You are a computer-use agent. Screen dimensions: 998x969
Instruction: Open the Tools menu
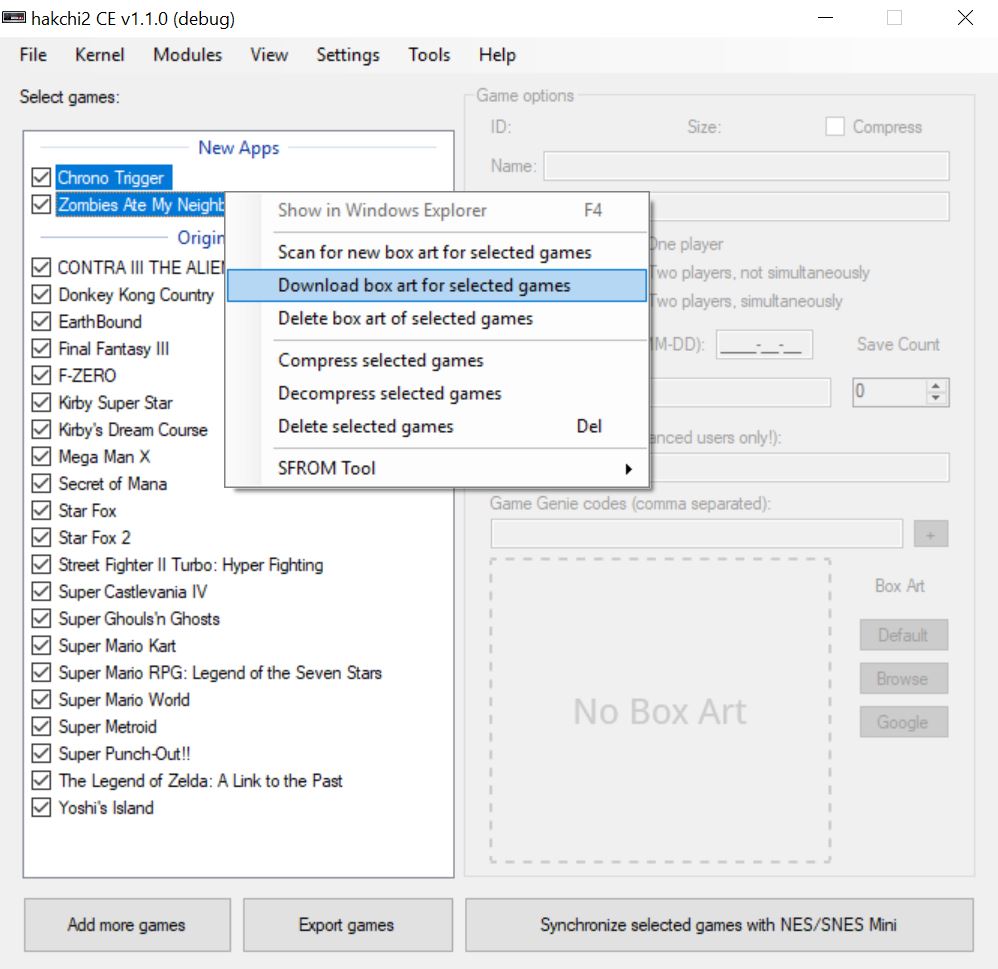(x=429, y=55)
